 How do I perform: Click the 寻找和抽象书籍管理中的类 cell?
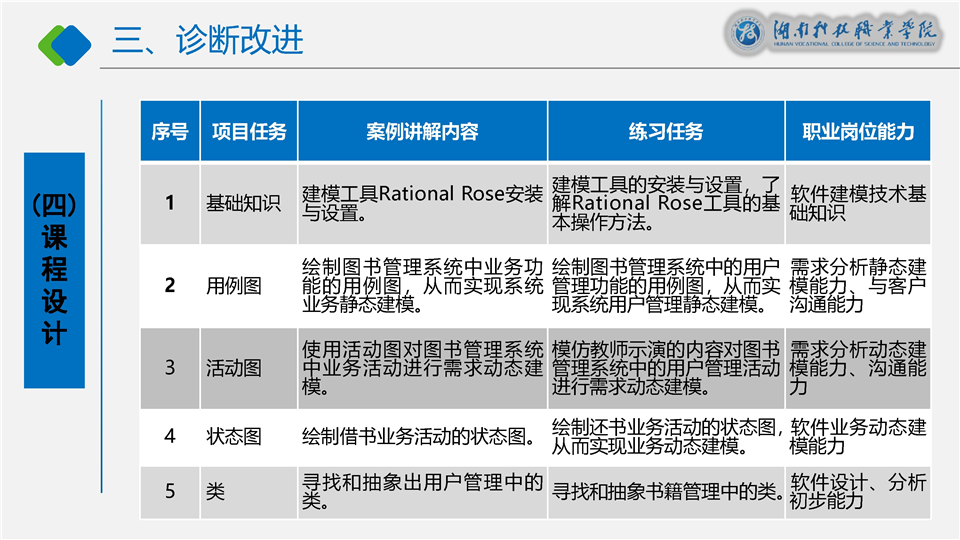click(x=665, y=491)
